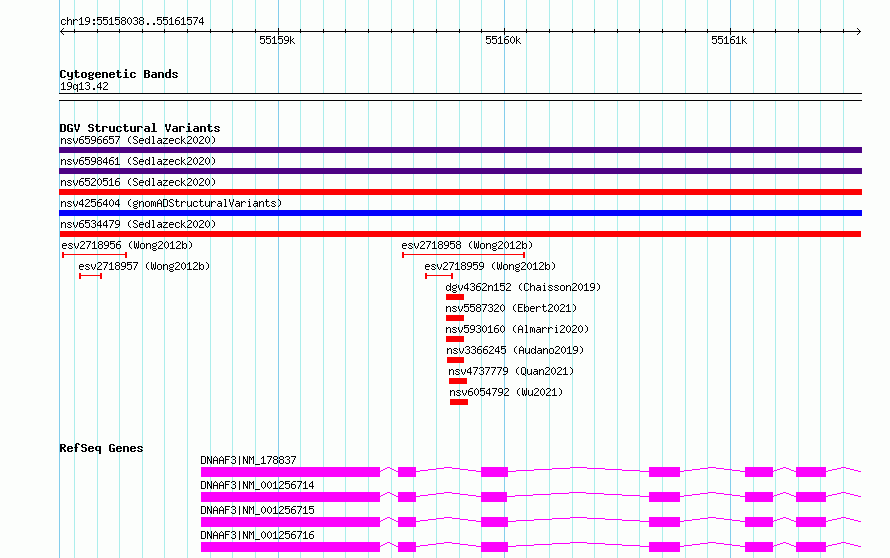Image resolution: width=890 pixels, height=558 pixels.
Task: Open esv2718958 (Wong2012b) variant label
Action: pyautogui.click(x=467, y=245)
